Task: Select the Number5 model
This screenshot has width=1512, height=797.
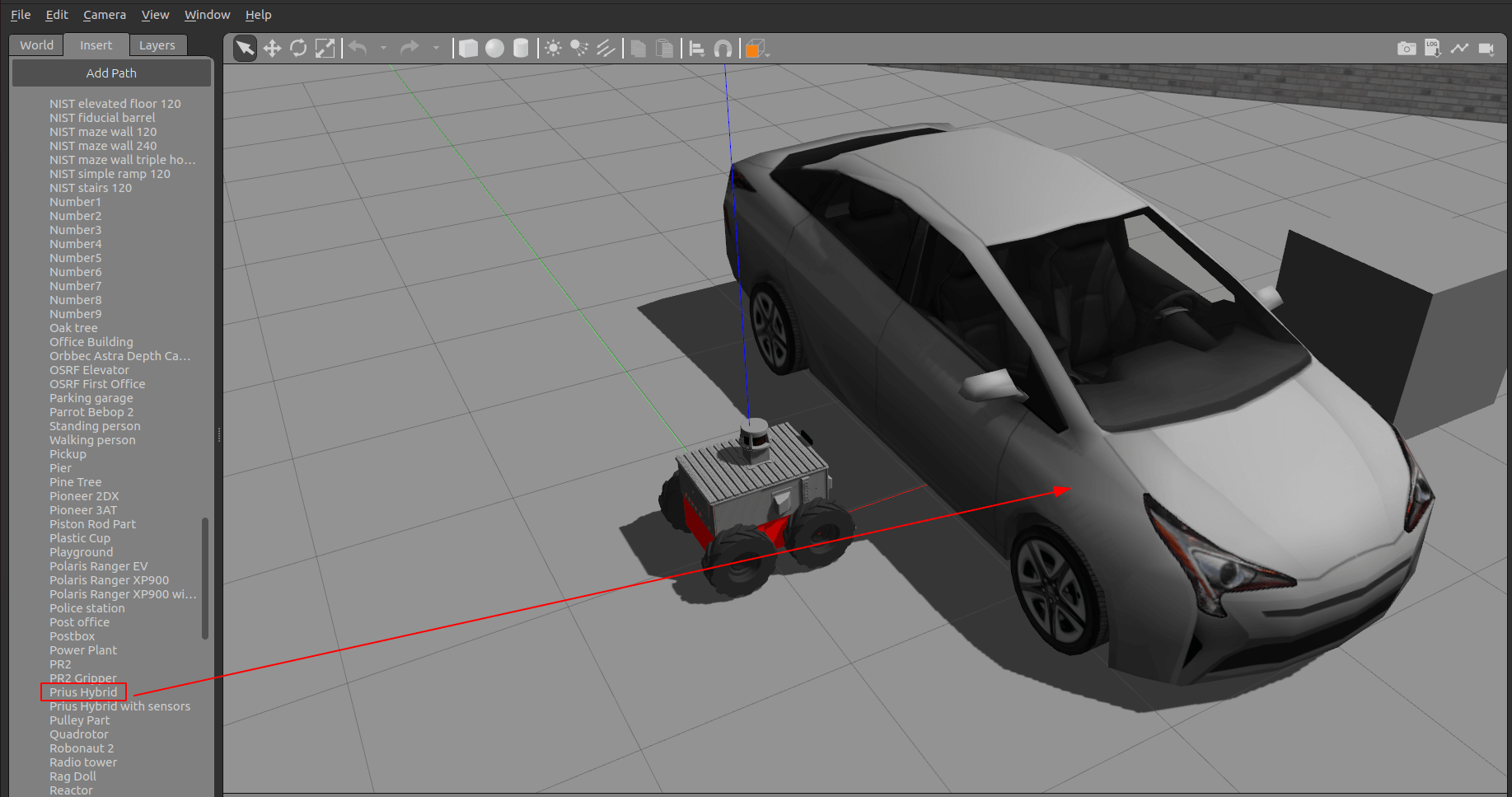Action: (x=76, y=258)
